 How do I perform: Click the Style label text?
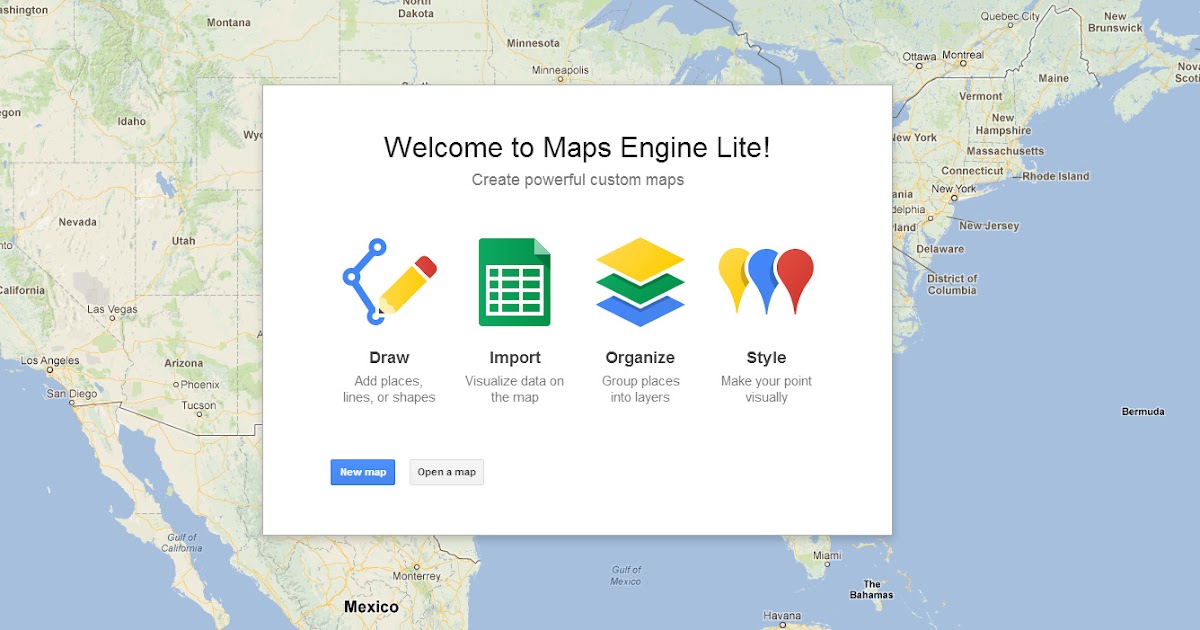click(x=766, y=357)
